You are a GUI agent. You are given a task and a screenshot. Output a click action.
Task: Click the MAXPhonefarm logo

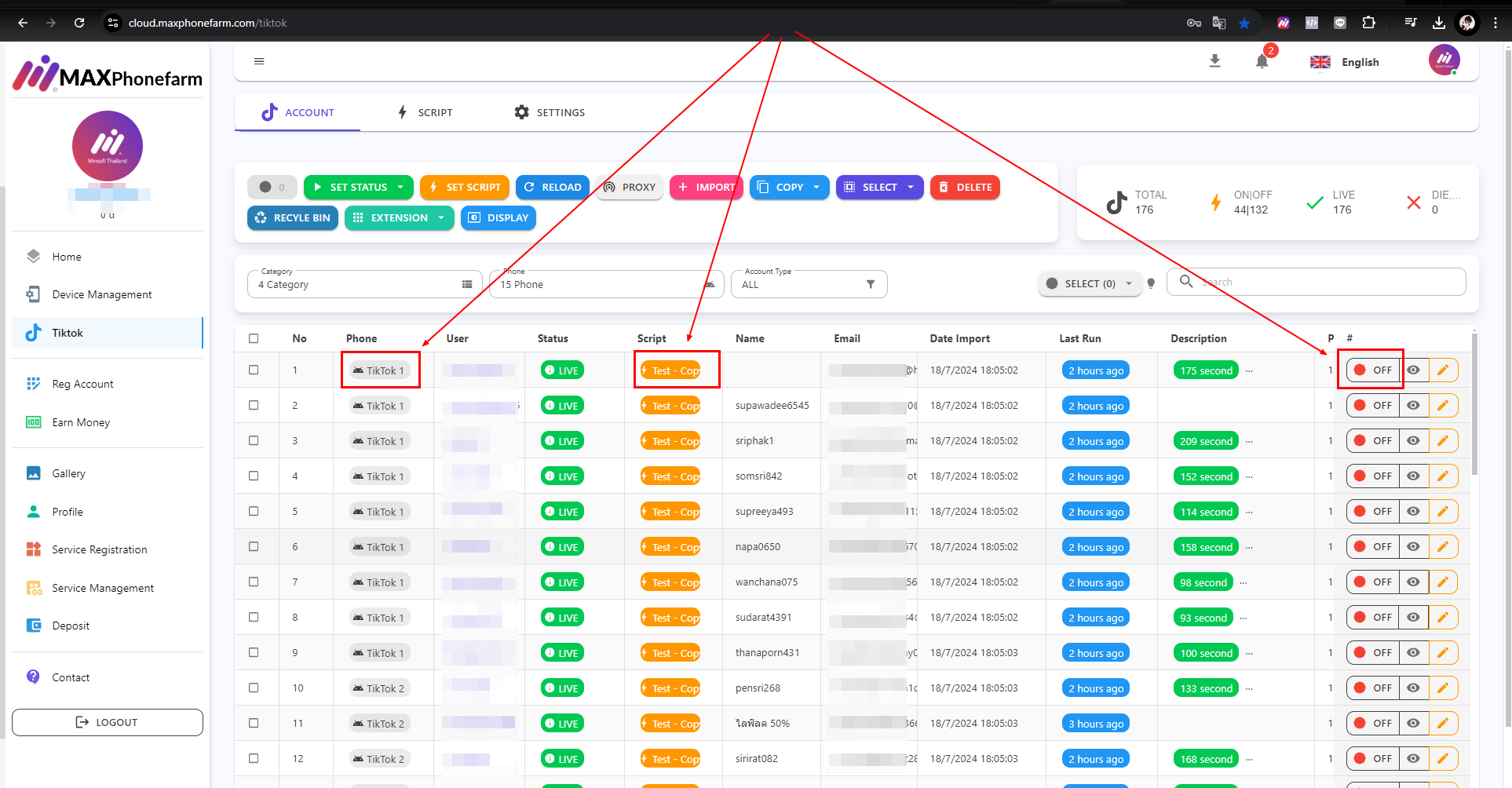point(108,75)
